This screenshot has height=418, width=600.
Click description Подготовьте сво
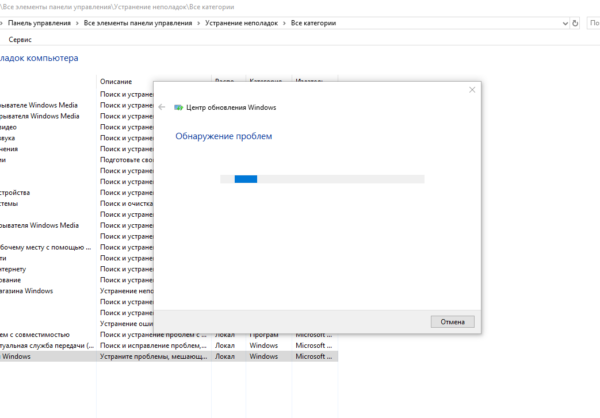click(x=126, y=160)
